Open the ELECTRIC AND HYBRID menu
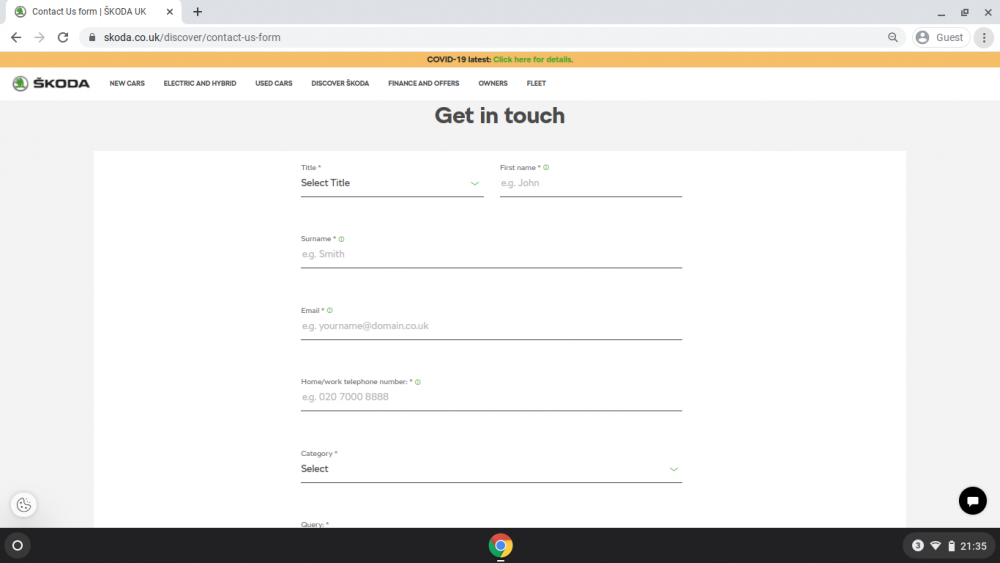Viewport: 1000px width, 563px height. (x=200, y=84)
